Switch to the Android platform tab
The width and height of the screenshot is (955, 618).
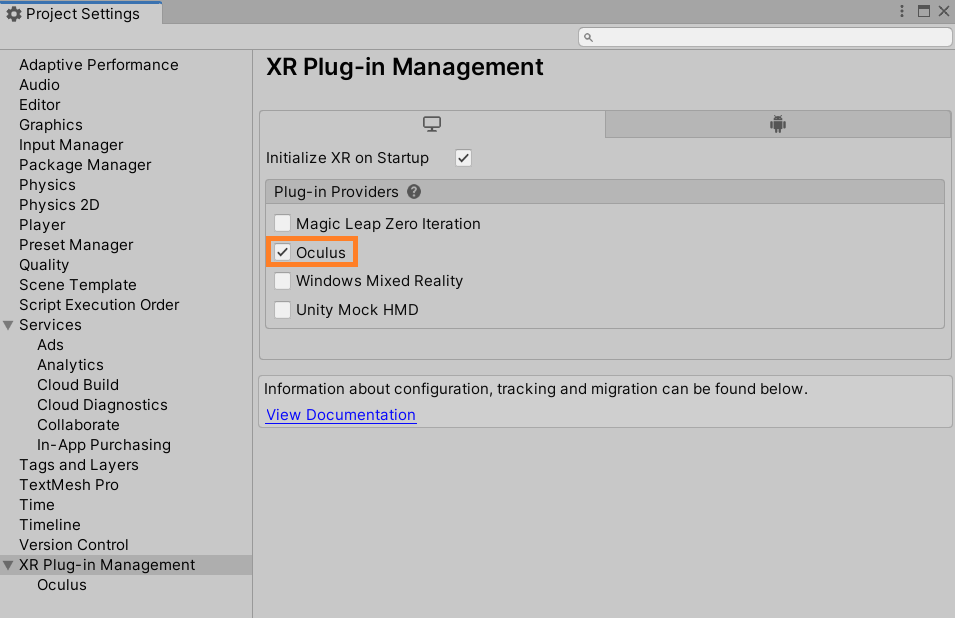point(778,124)
